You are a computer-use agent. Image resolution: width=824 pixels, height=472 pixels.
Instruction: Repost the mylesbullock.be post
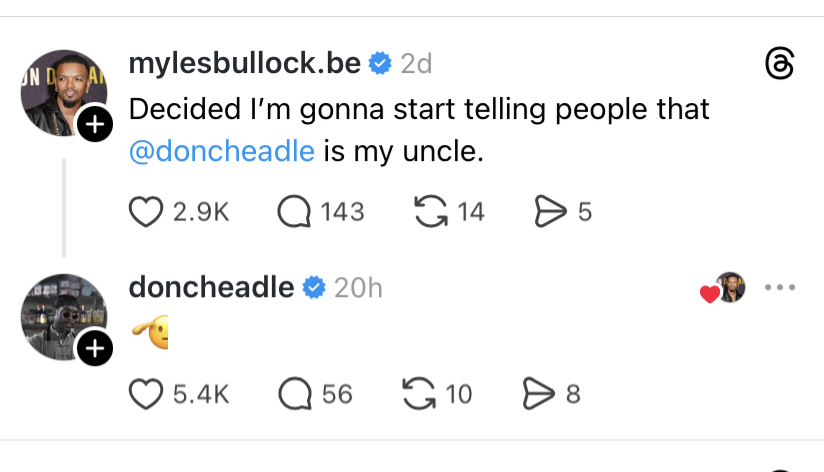pyautogui.click(x=429, y=212)
